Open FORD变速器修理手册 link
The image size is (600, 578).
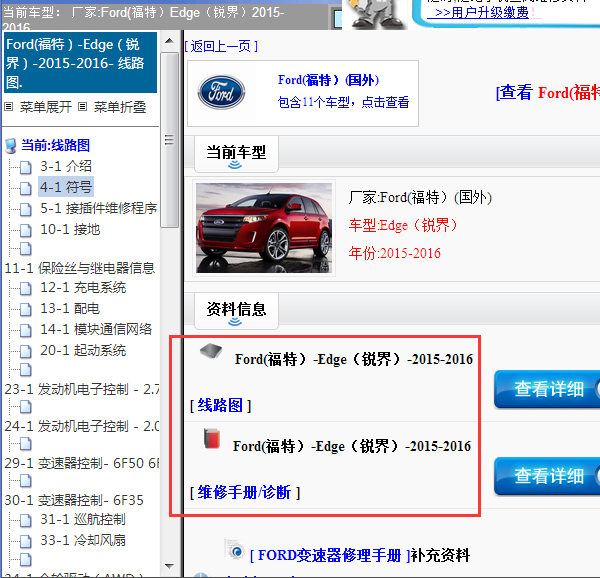click(330, 555)
